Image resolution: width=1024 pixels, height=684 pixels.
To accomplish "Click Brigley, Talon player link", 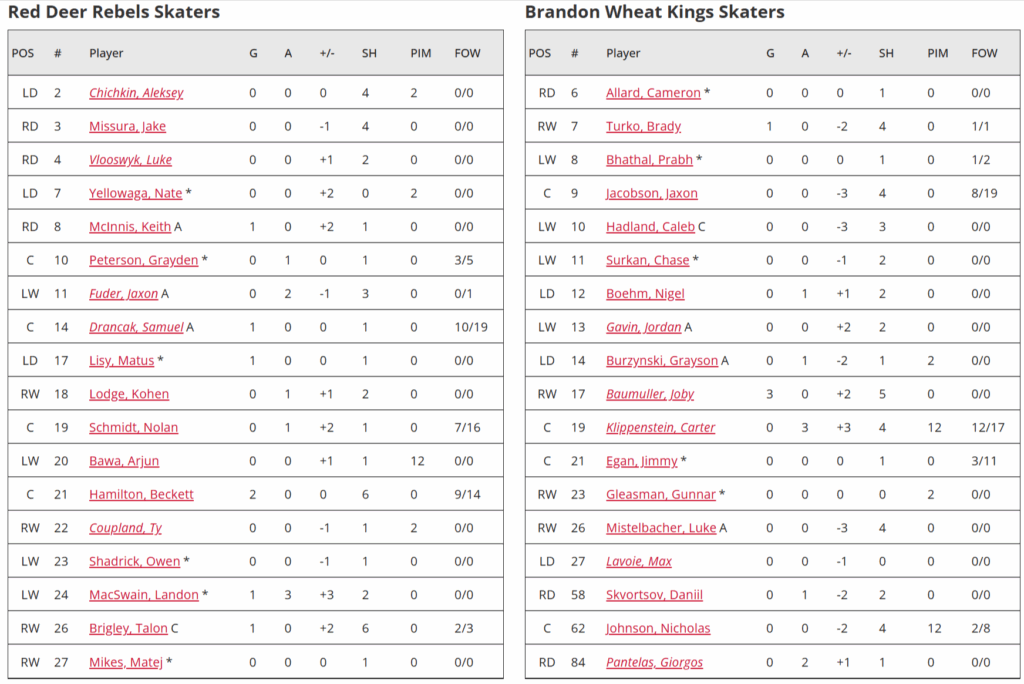I will (x=128, y=628).
